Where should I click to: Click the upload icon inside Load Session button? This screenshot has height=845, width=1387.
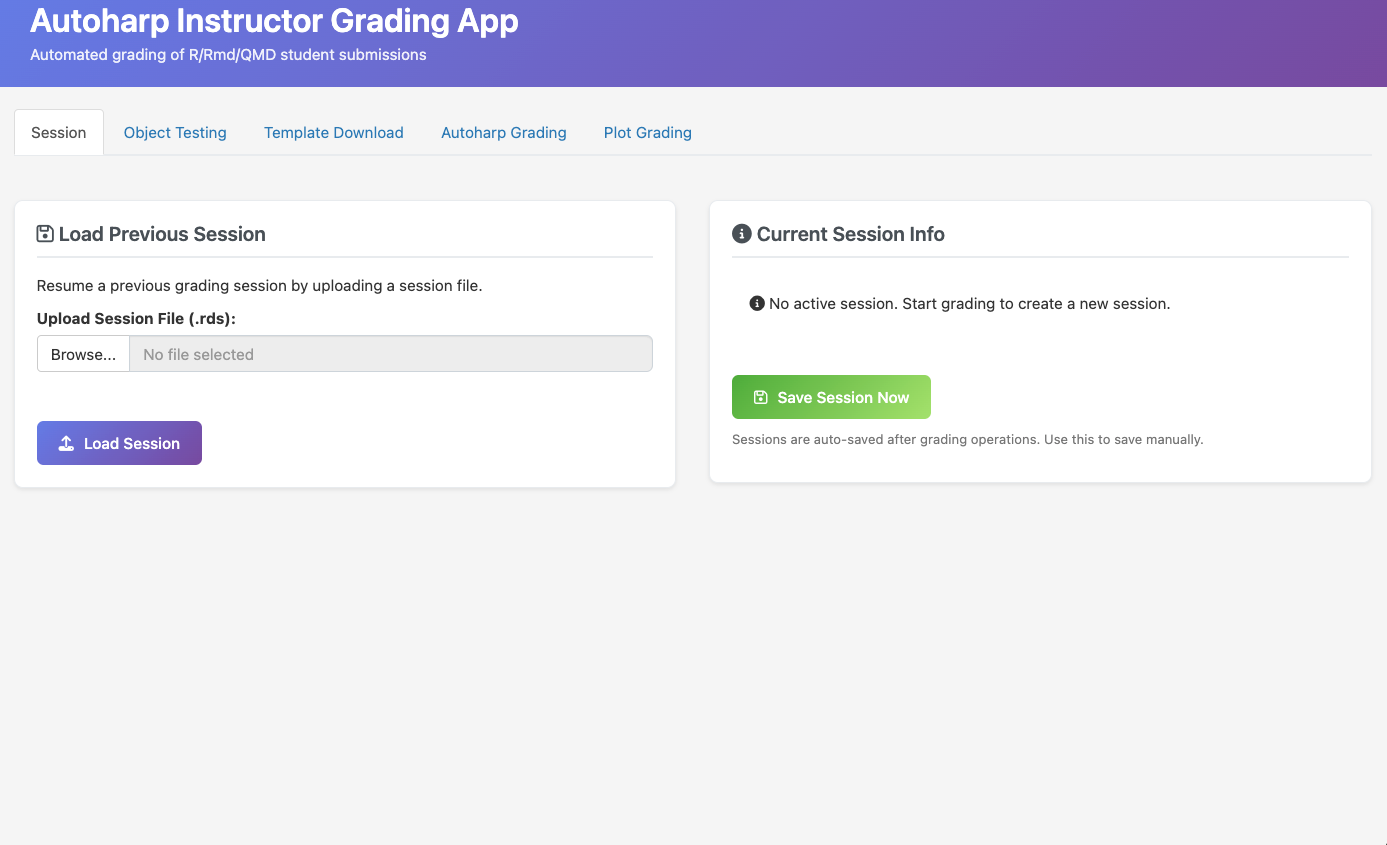(65, 442)
